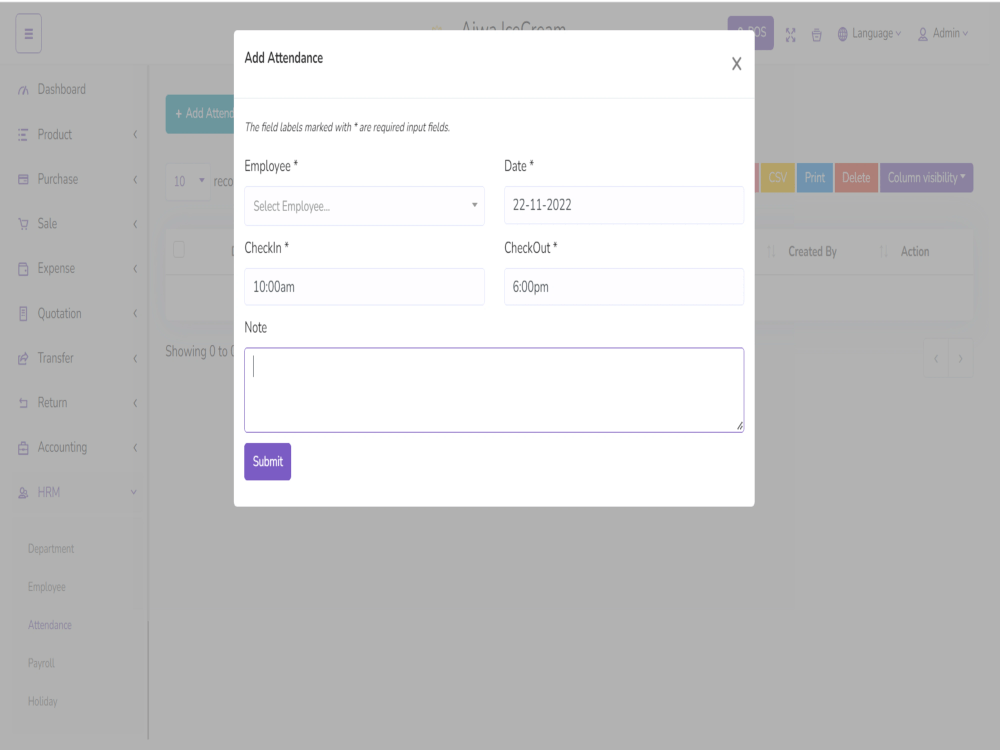The width and height of the screenshot is (1000, 750).
Task: Expand the Column visibility dropdown
Action: coord(926,177)
